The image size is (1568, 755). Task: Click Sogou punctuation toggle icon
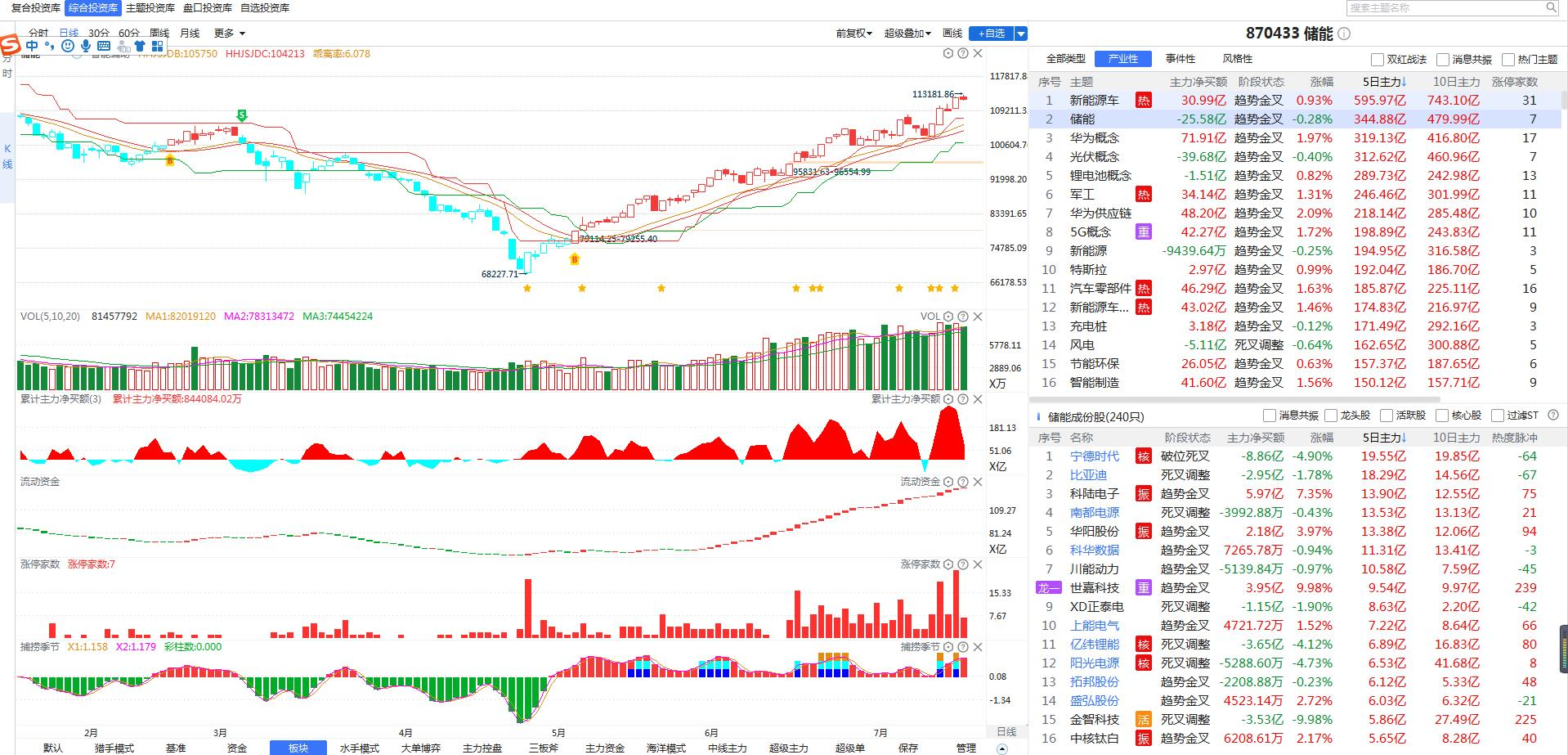click(49, 46)
